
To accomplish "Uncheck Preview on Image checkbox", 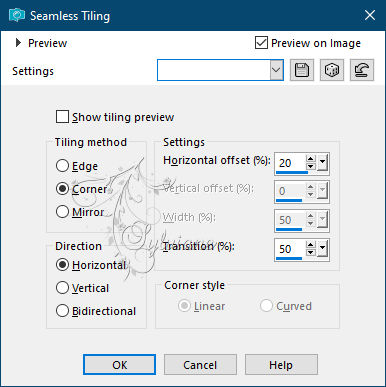I will [x=261, y=43].
